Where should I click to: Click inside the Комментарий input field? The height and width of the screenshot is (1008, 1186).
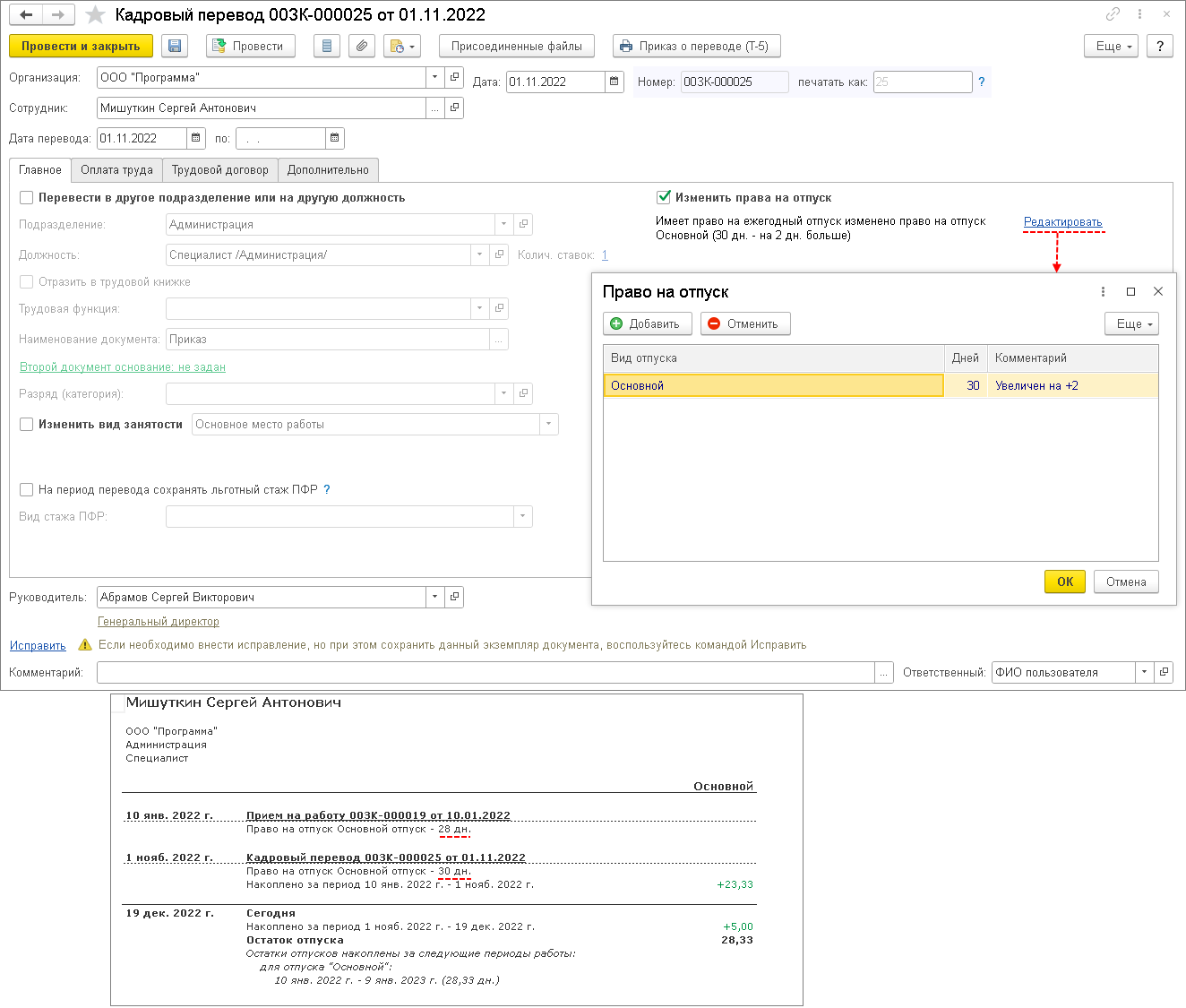click(486, 672)
